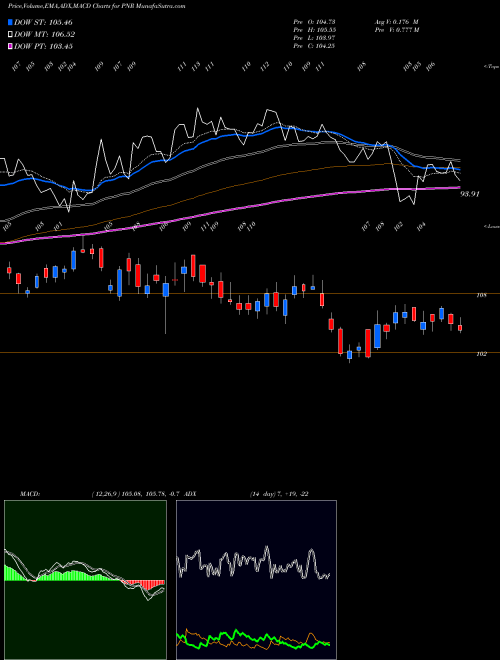The width and height of the screenshot is (500, 660).
Task: Click the 'Avg V: 0.176 M' volume text
Action: pyautogui.click(x=396, y=21)
